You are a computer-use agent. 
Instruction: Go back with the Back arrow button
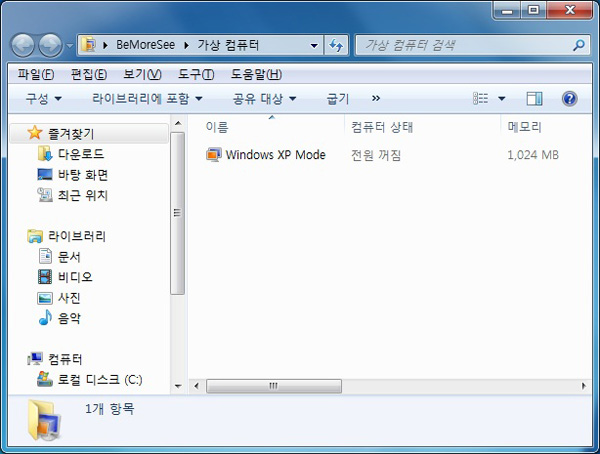tap(23, 46)
